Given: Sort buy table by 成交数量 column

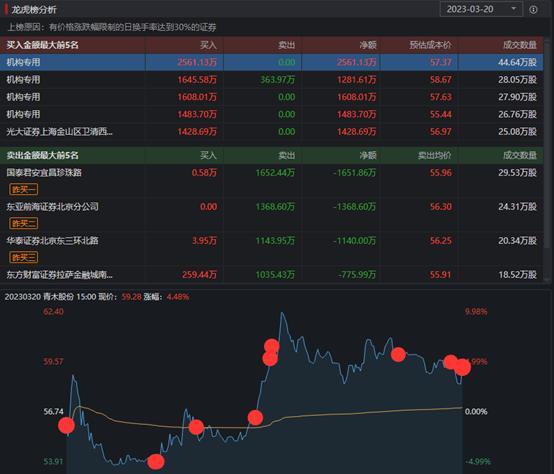Looking at the screenshot, I should [520, 45].
